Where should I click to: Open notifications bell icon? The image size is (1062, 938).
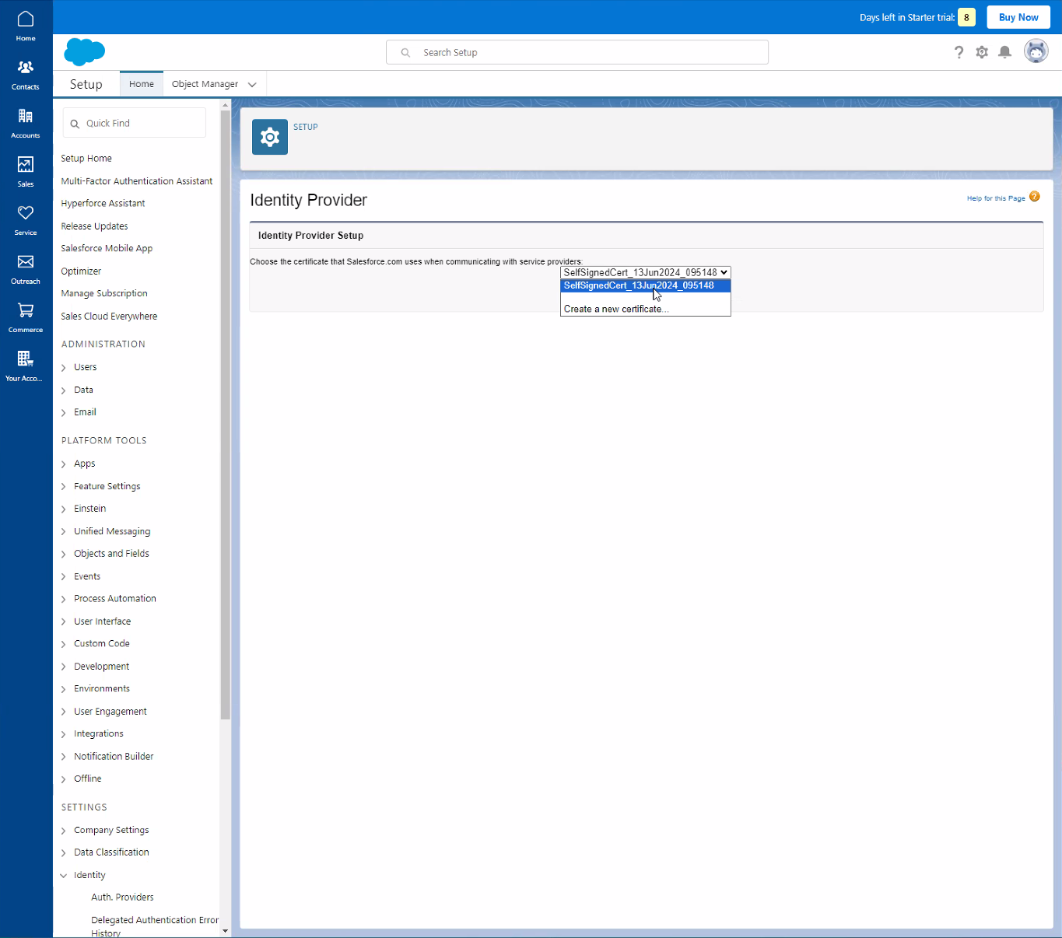click(x=1005, y=52)
